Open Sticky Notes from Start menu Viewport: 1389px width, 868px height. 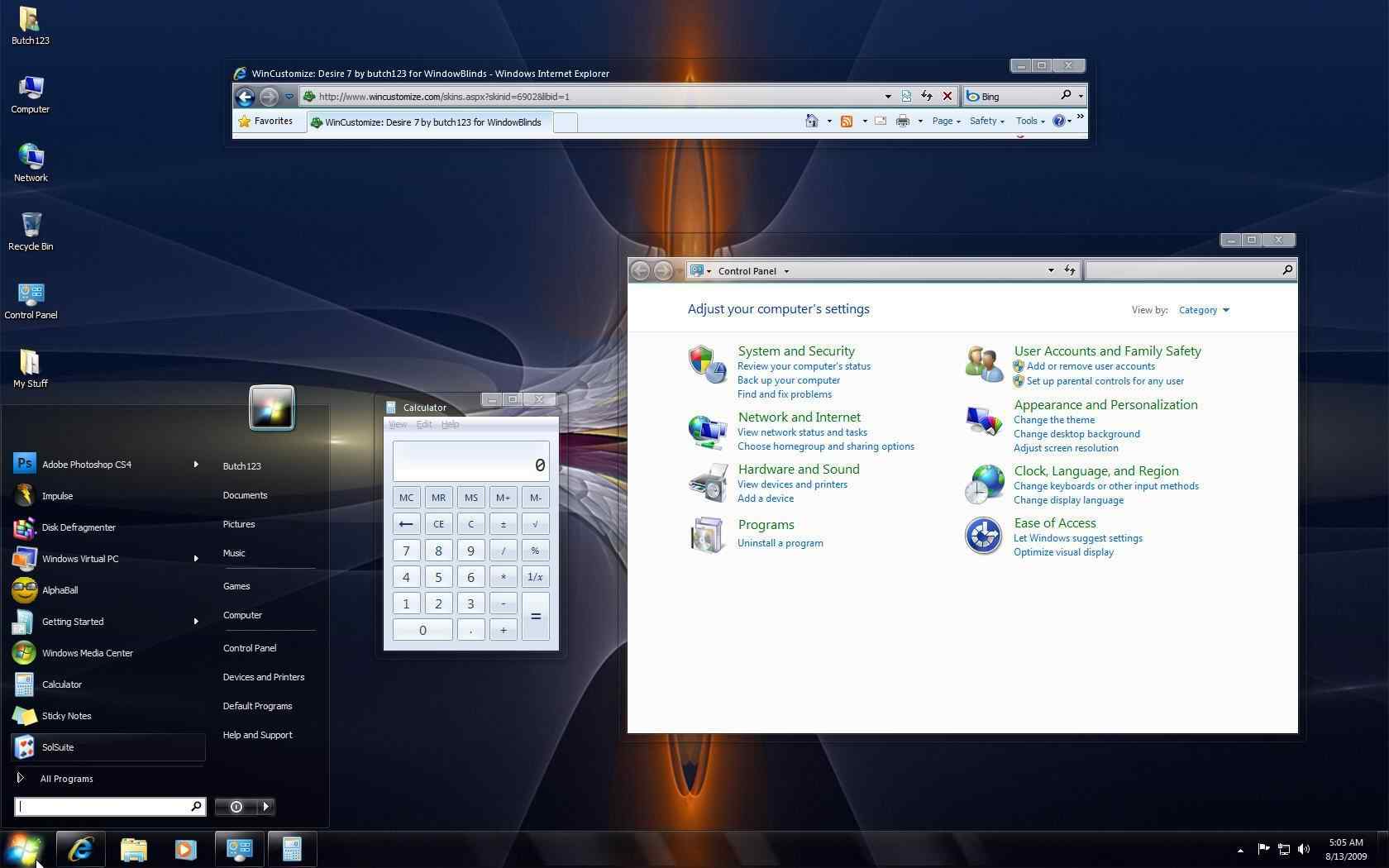click(x=107, y=715)
